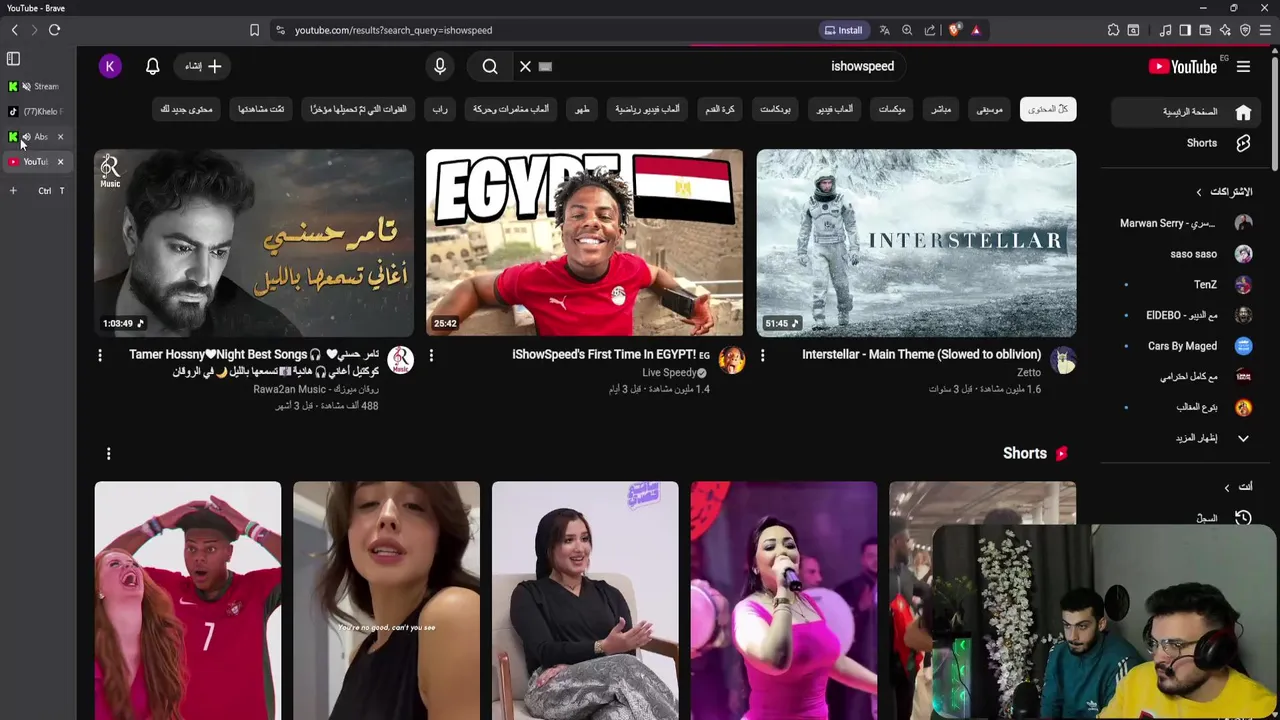Close the Abs tab

pyautogui.click(x=60, y=136)
